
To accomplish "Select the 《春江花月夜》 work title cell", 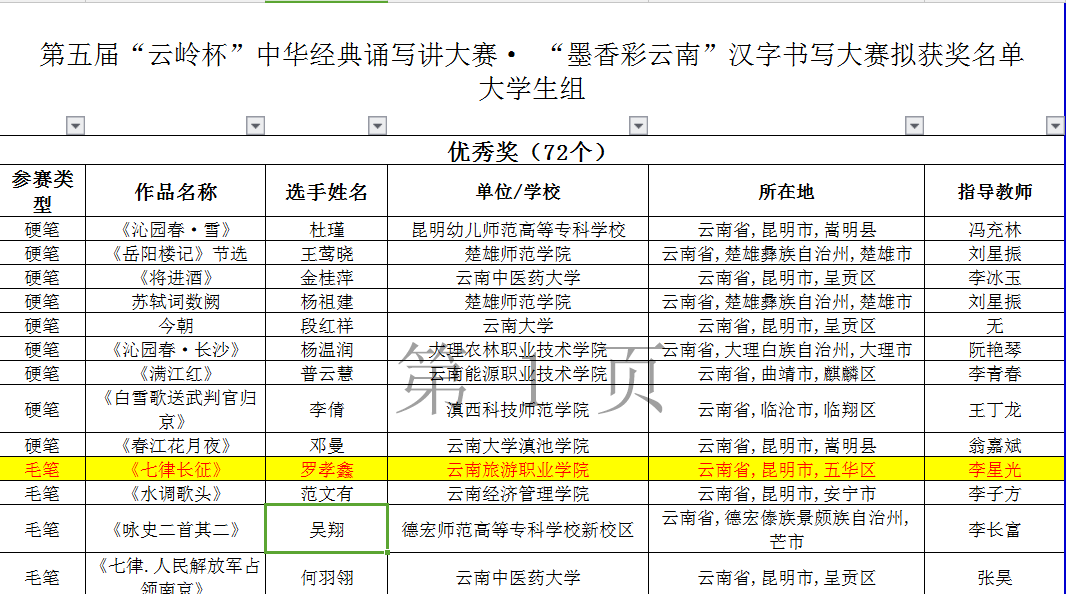I will [176, 445].
